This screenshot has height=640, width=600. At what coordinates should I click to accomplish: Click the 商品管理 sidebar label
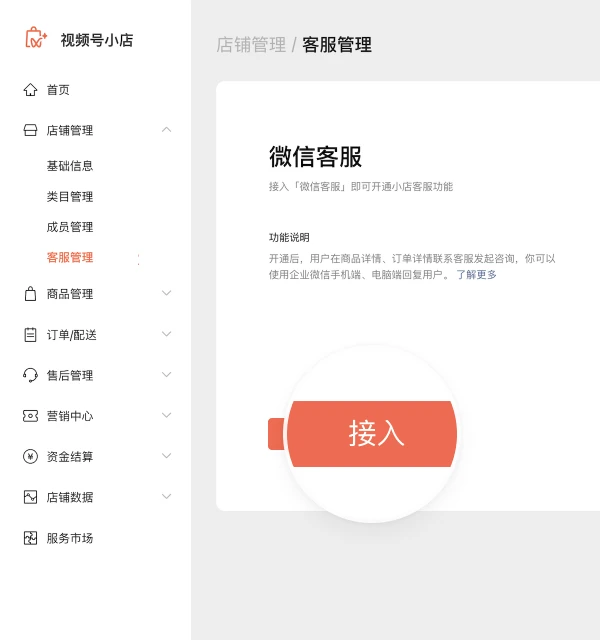tap(70, 293)
